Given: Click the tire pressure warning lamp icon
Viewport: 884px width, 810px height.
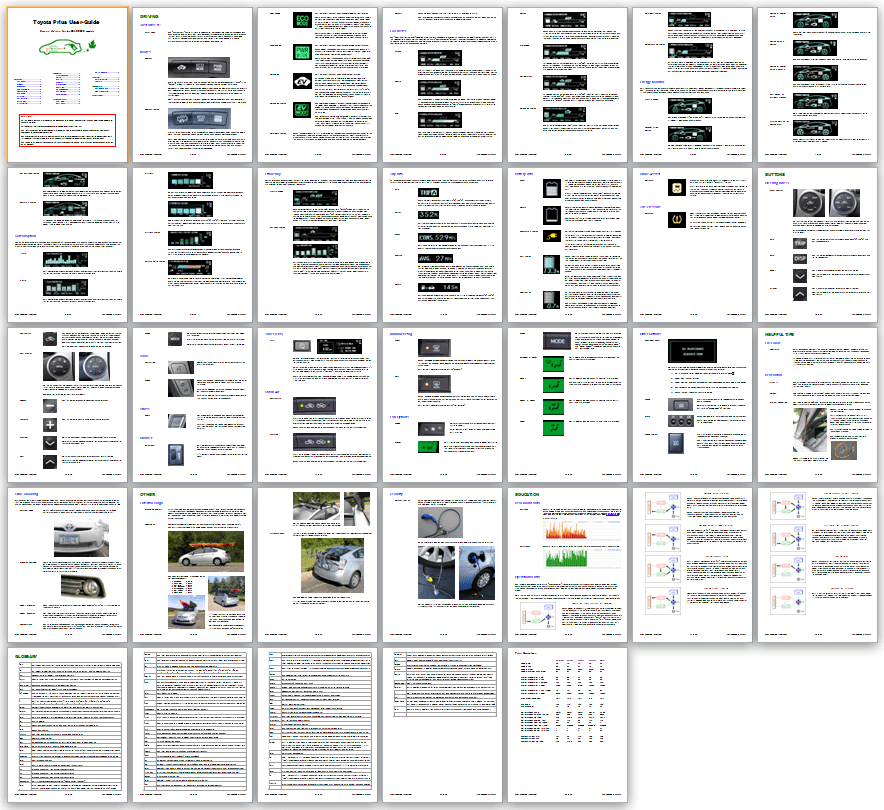Looking at the screenshot, I should [x=677, y=220].
